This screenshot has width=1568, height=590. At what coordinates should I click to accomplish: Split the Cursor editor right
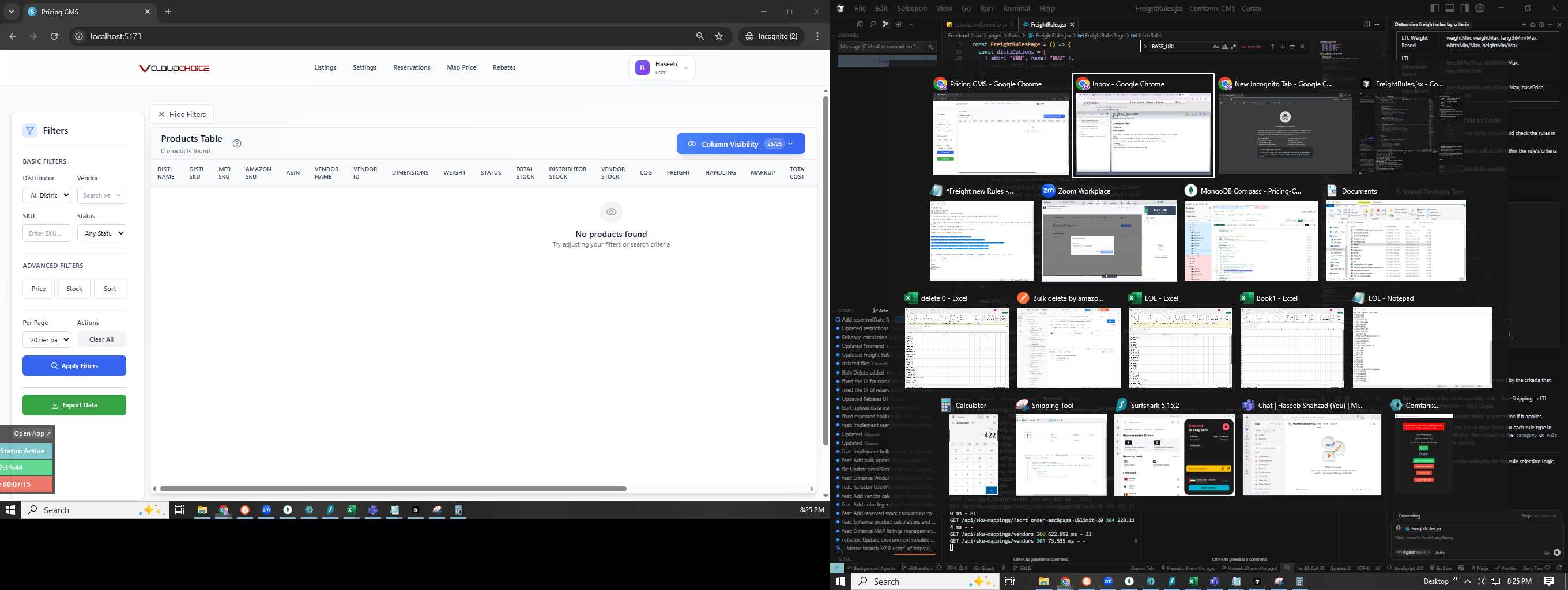click(x=1367, y=24)
